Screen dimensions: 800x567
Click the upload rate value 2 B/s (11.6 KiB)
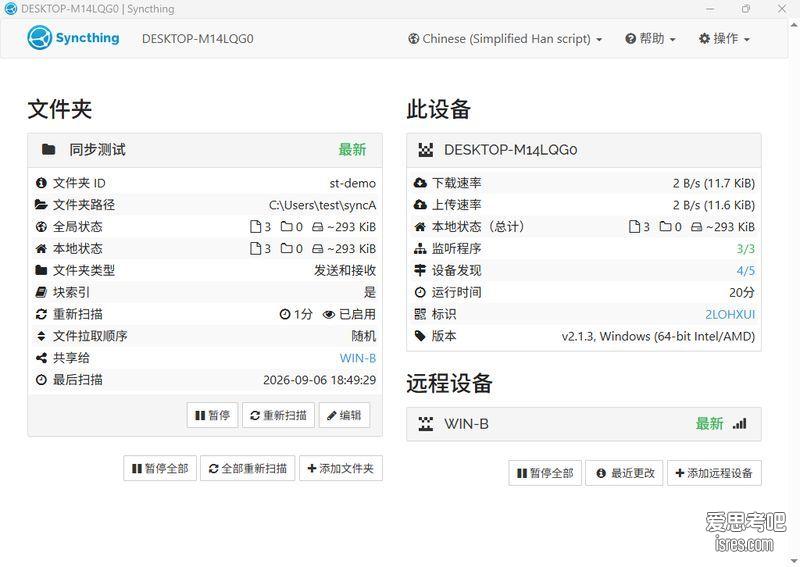point(713,205)
